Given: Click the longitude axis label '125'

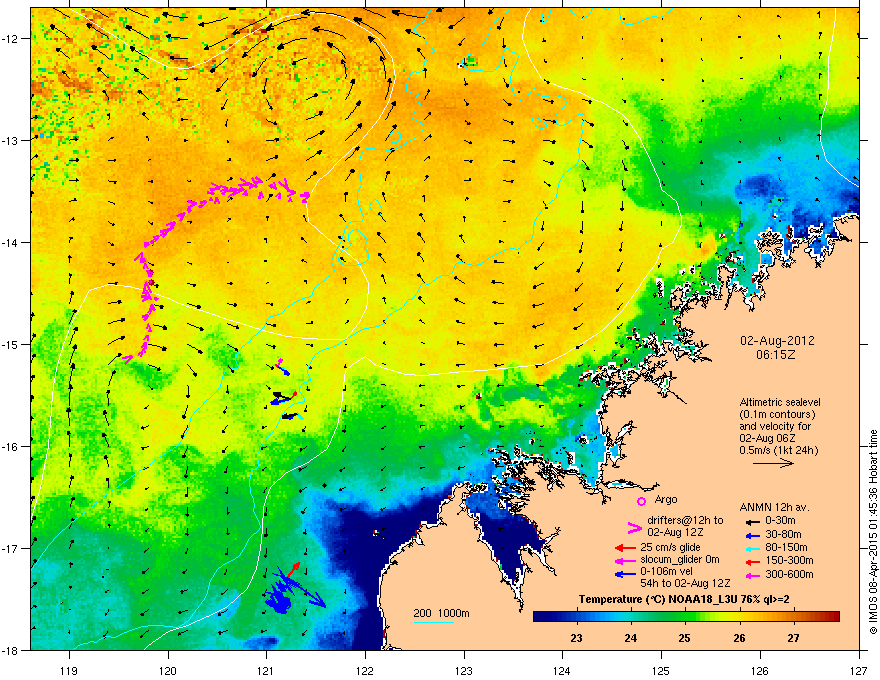Looking at the screenshot, I should [661, 670].
